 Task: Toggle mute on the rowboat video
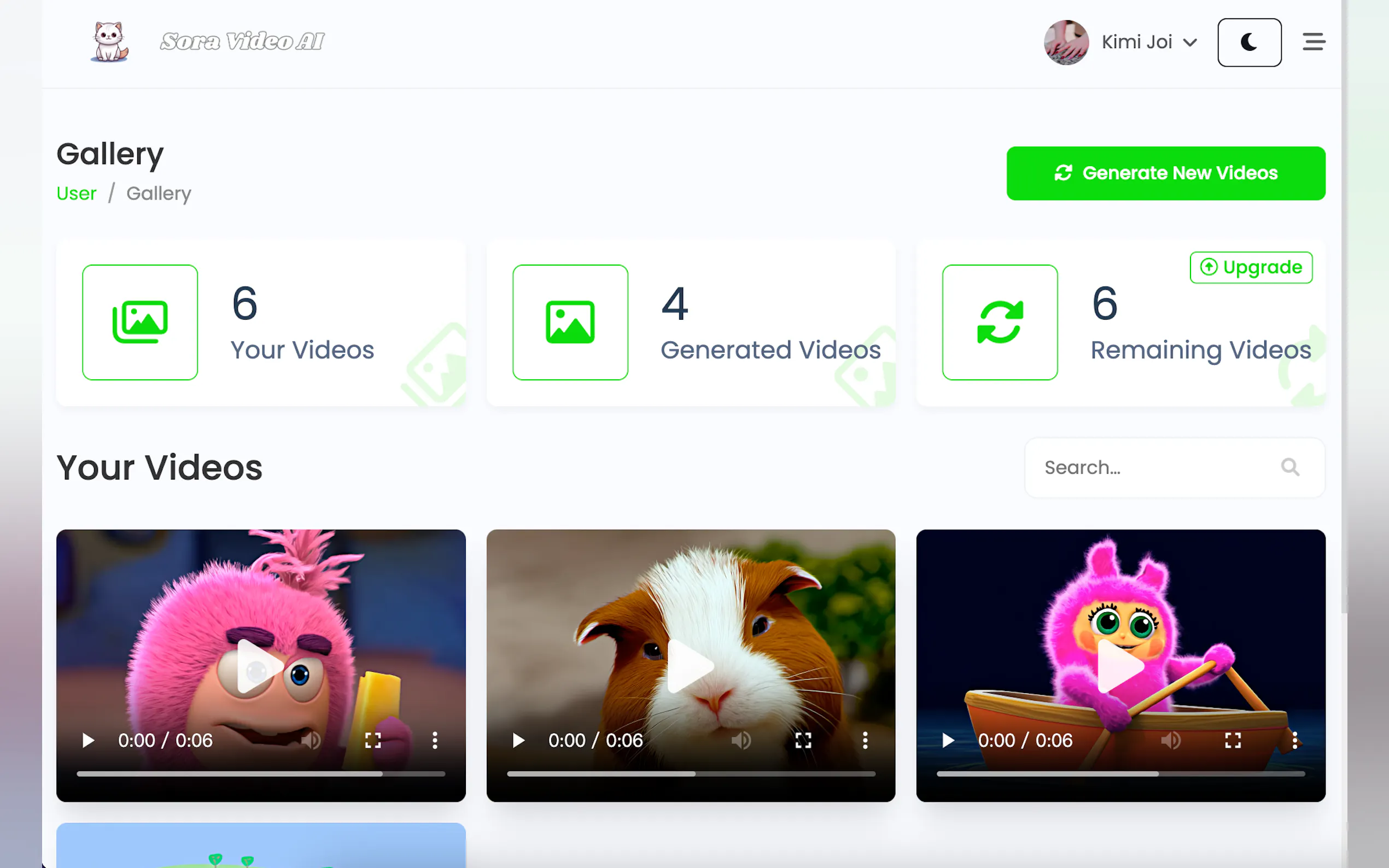(1170, 741)
